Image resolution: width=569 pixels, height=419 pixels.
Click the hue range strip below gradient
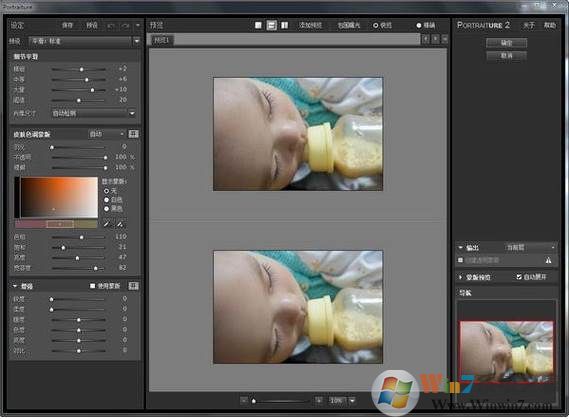56,224
